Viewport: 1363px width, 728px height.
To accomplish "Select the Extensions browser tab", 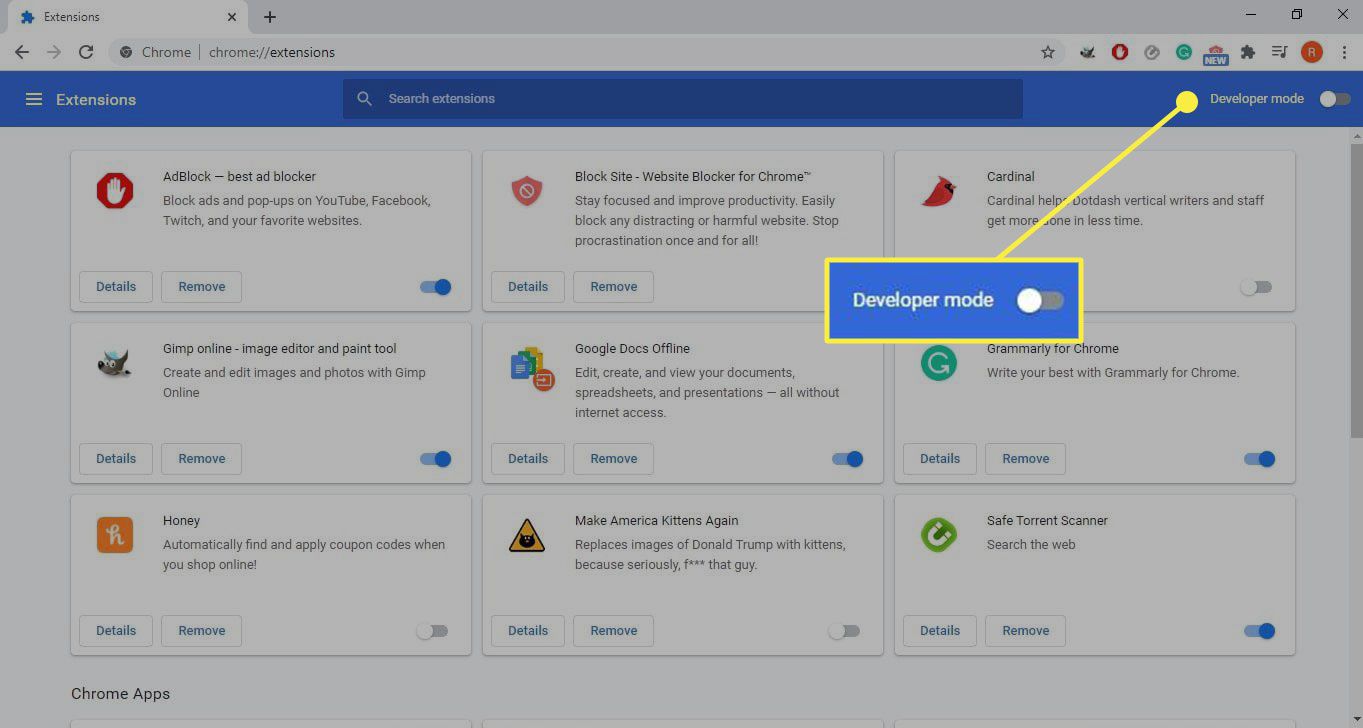I will pyautogui.click(x=128, y=17).
